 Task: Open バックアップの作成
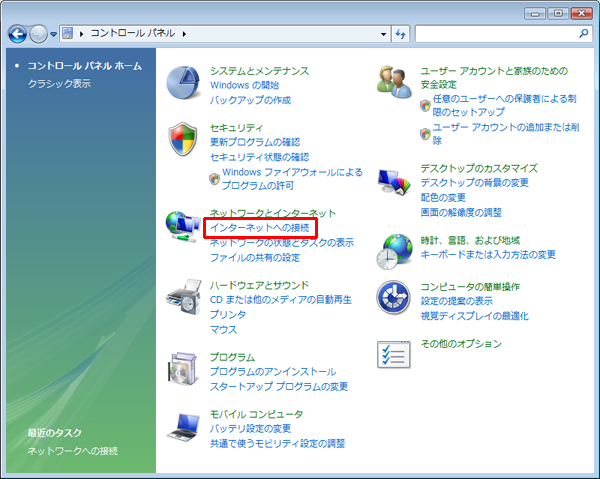(x=250, y=100)
